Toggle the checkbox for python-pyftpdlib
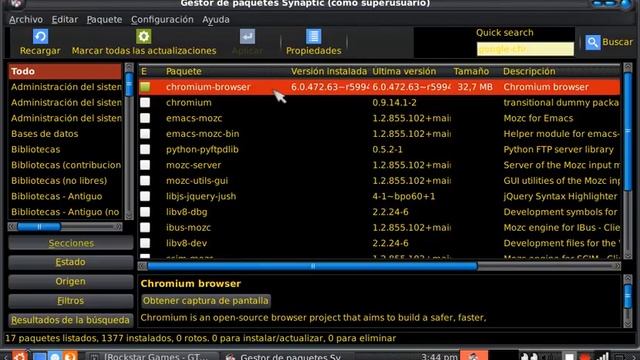The image size is (640, 360). pos(145,149)
